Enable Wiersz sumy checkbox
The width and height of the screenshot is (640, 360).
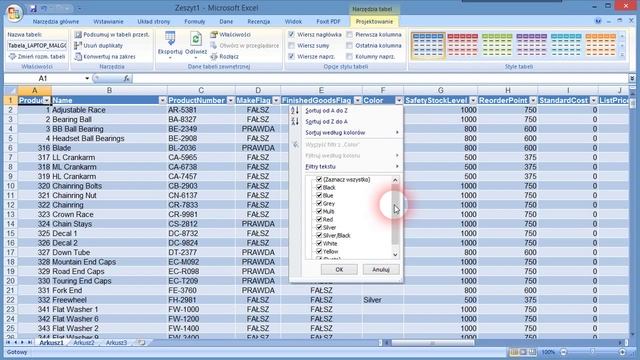pos(291,46)
